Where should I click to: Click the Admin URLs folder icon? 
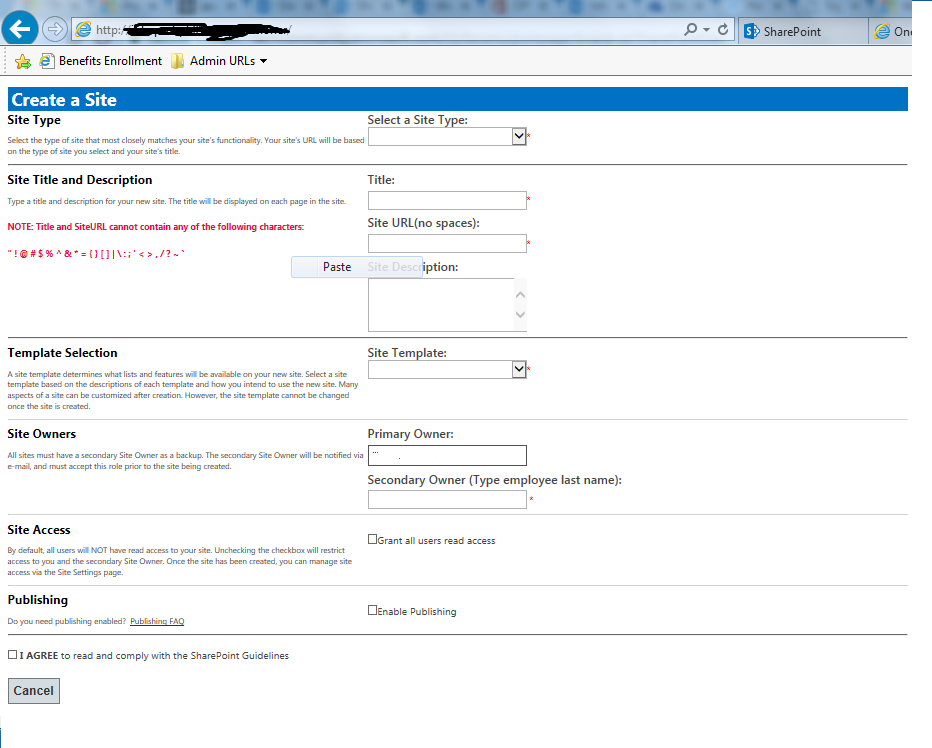coord(177,61)
